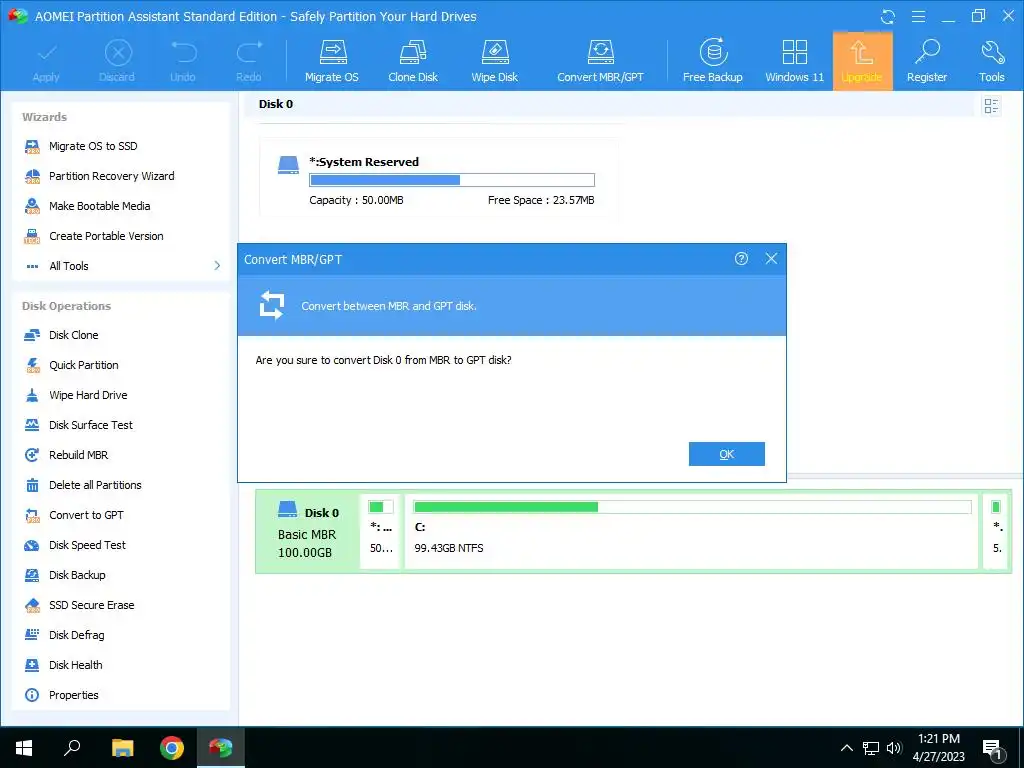The height and width of the screenshot is (768, 1024).
Task: Open taskbar search
Action: [x=72, y=748]
